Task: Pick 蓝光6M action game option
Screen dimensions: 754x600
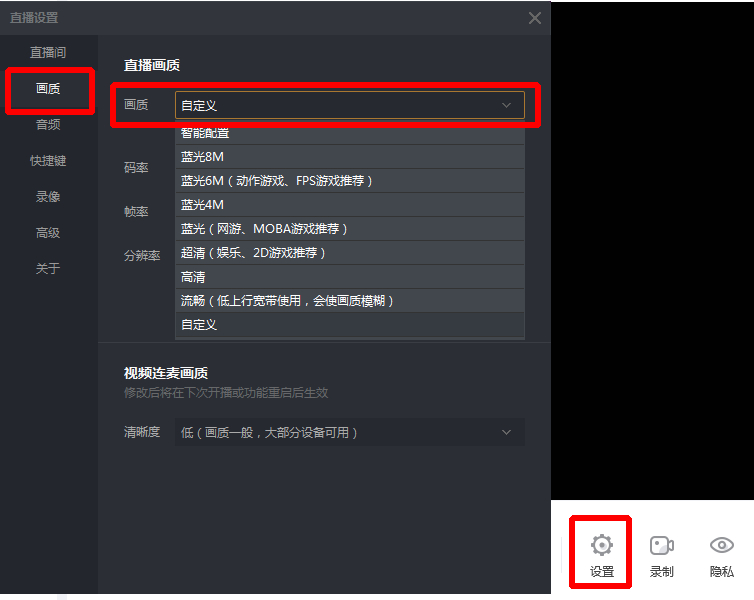Action: pyautogui.click(x=350, y=181)
